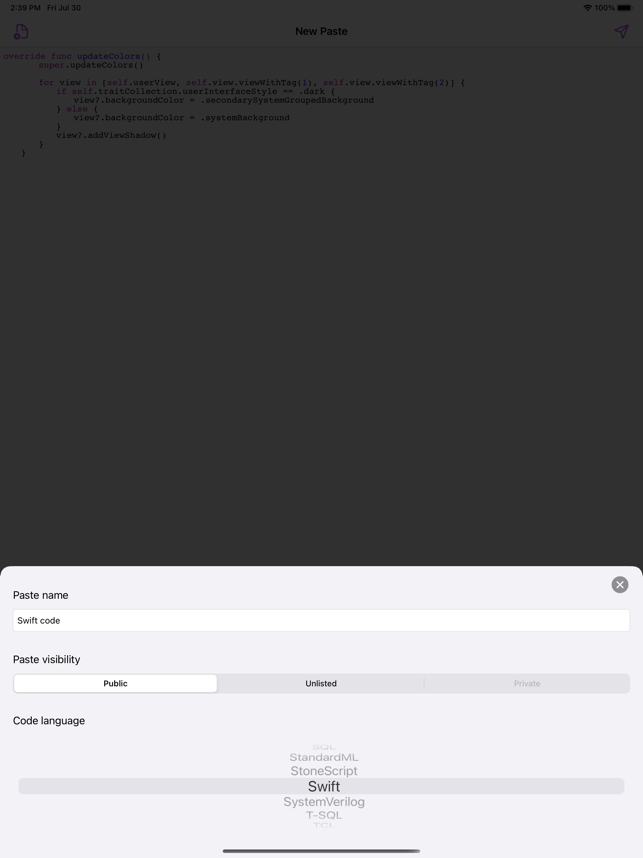Pick SystemVerilog in the language picker
Viewport: 643px width, 858px height.
pyautogui.click(x=324, y=802)
